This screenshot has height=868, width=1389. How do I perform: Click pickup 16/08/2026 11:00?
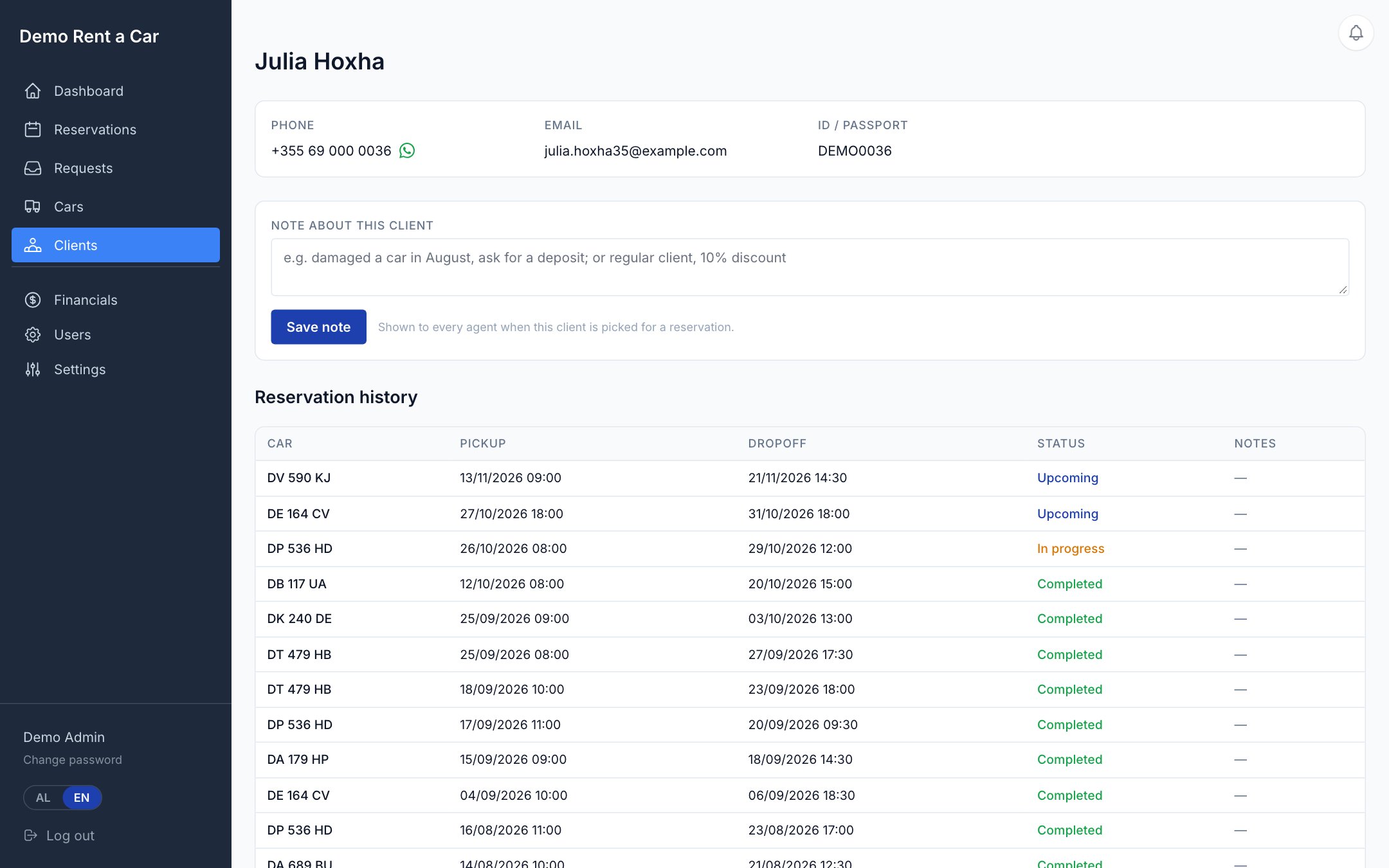511,830
